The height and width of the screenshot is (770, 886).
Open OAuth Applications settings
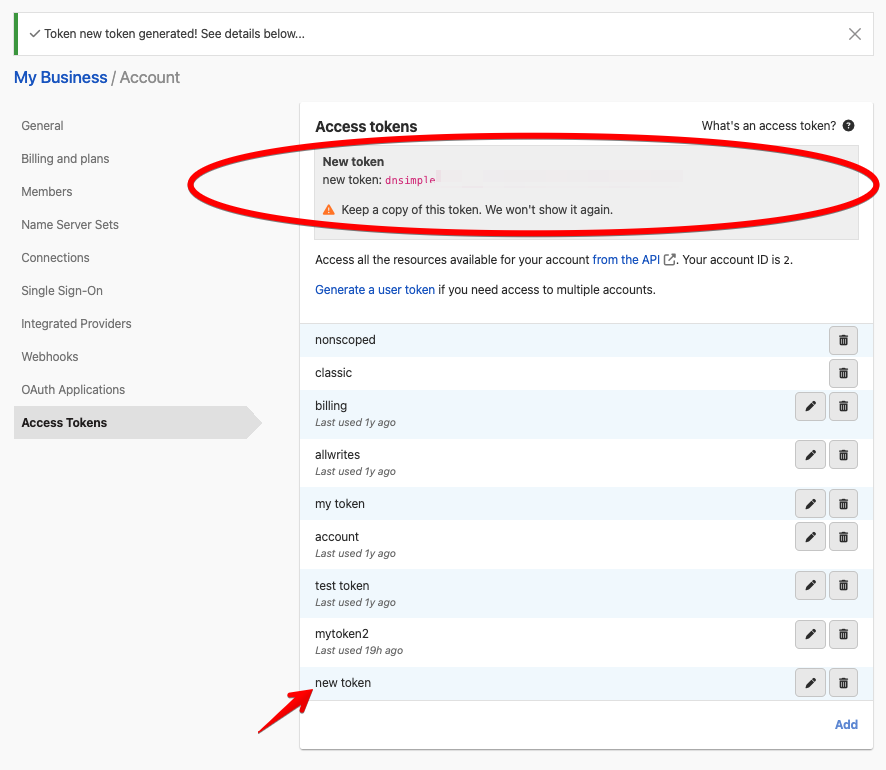point(73,390)
